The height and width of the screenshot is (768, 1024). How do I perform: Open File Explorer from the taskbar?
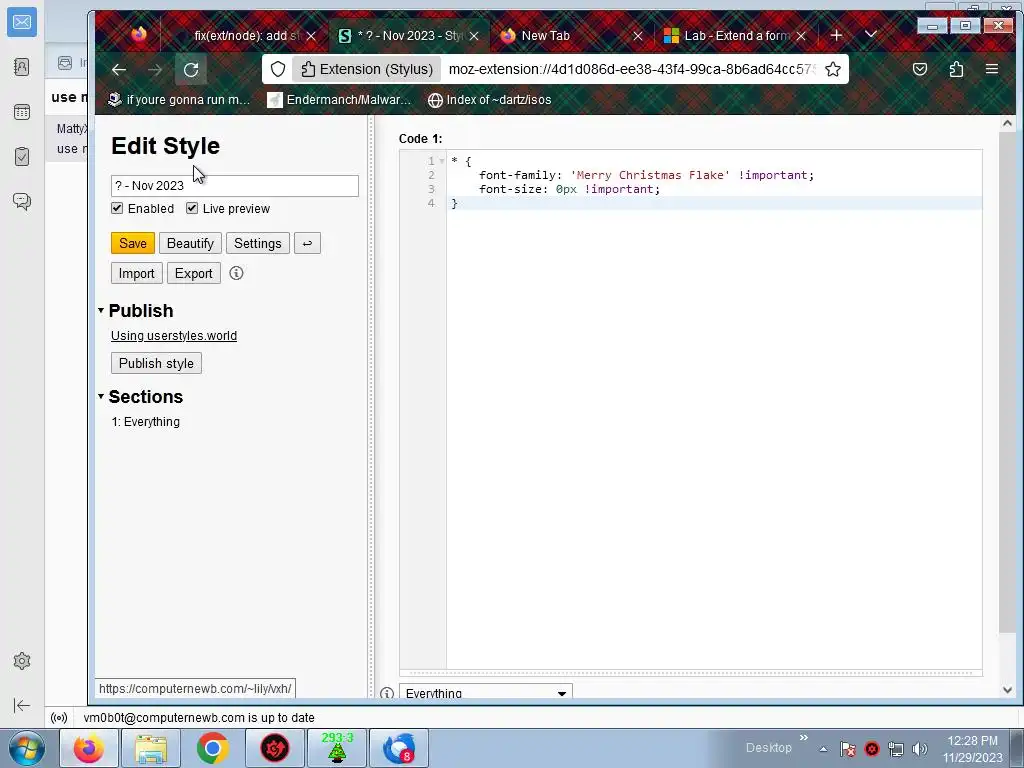pyautogui.click(x=151, y=748)
